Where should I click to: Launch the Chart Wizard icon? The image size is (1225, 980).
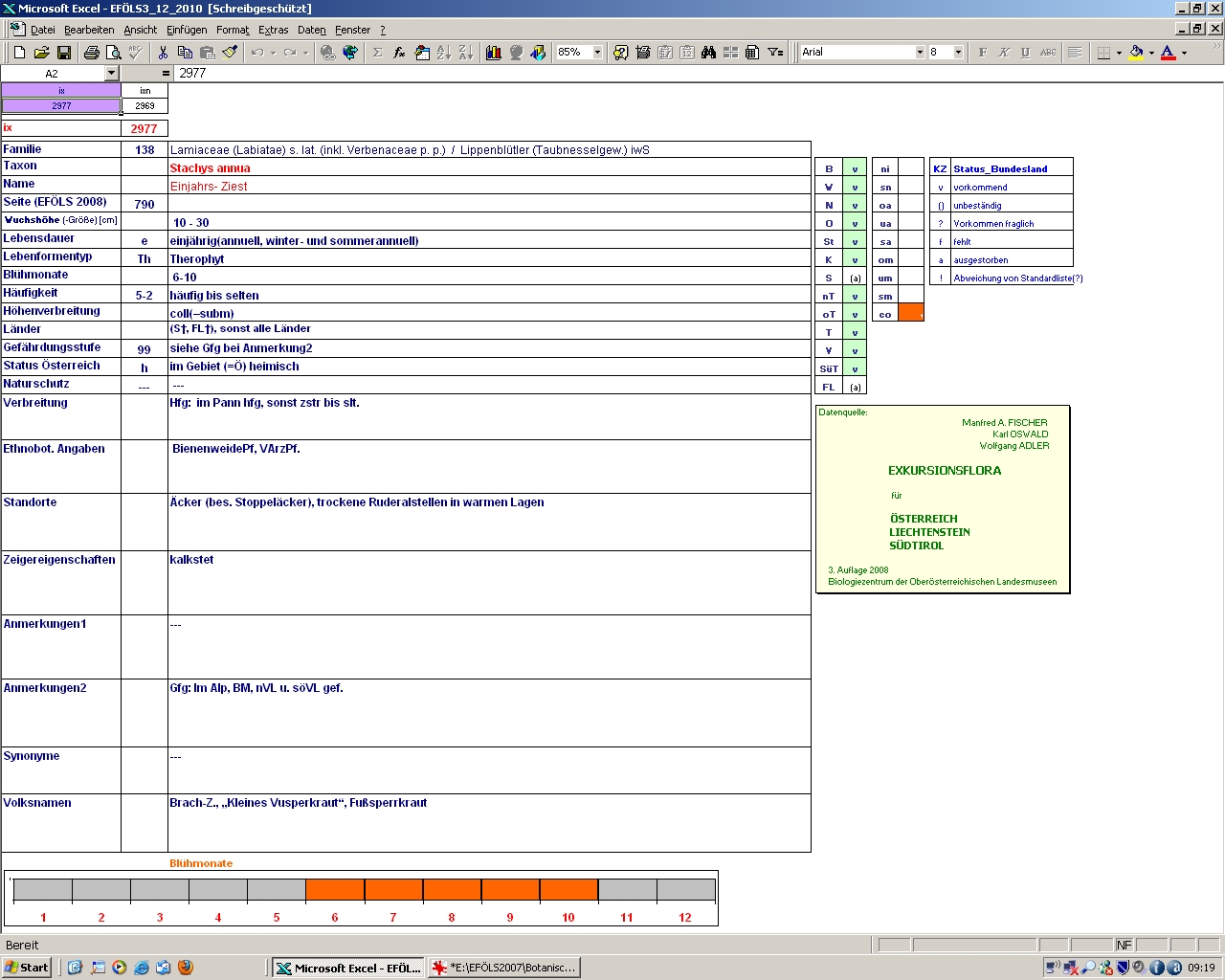493,53
